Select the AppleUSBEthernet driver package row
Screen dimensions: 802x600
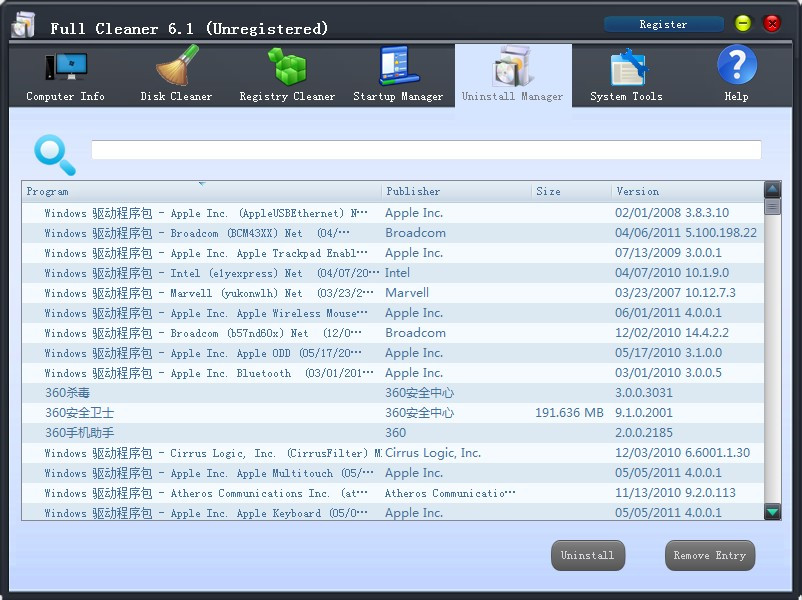pyautogui.click(x=393, y=213)
